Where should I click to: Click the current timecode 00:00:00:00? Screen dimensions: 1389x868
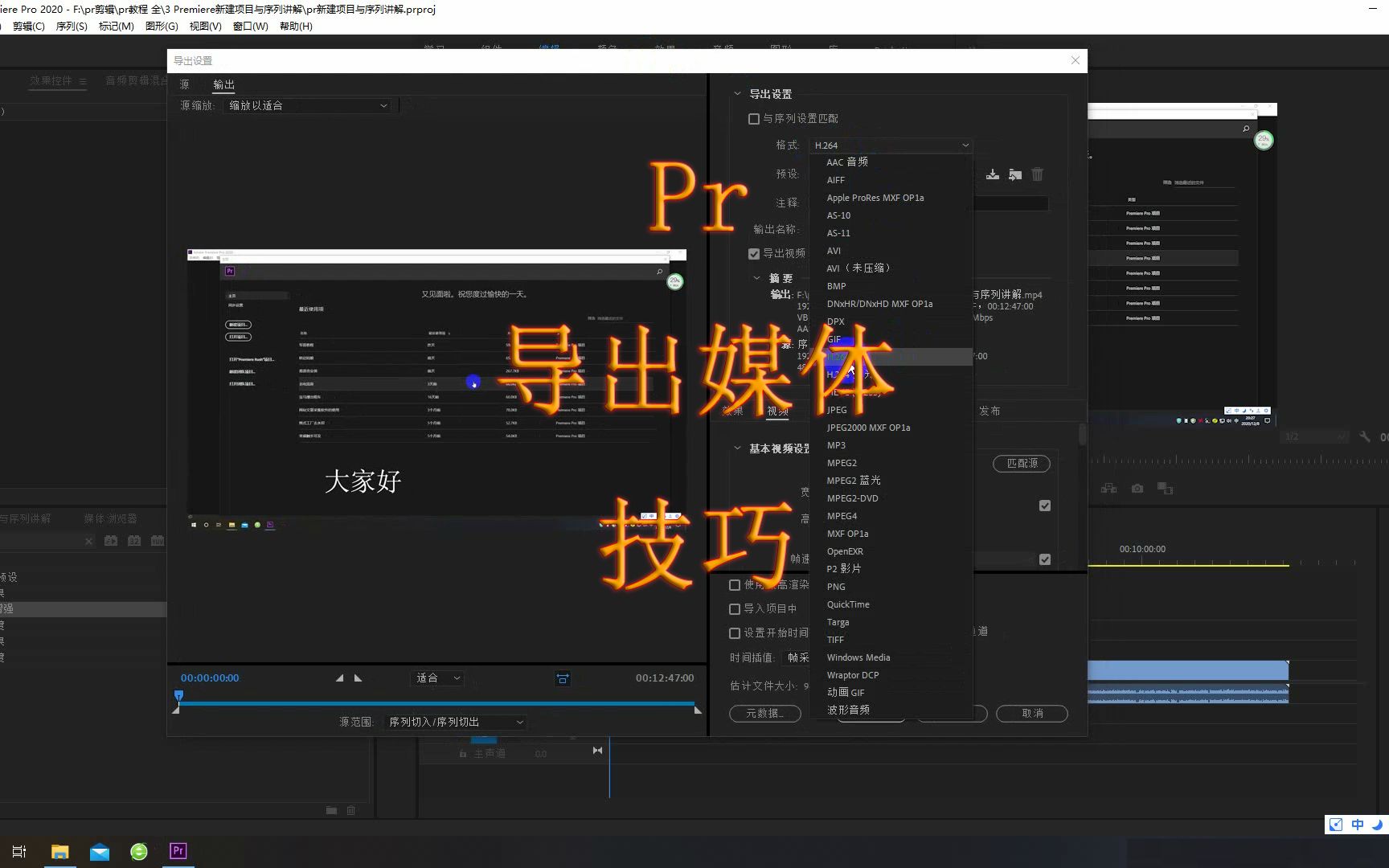click(210, 678)
